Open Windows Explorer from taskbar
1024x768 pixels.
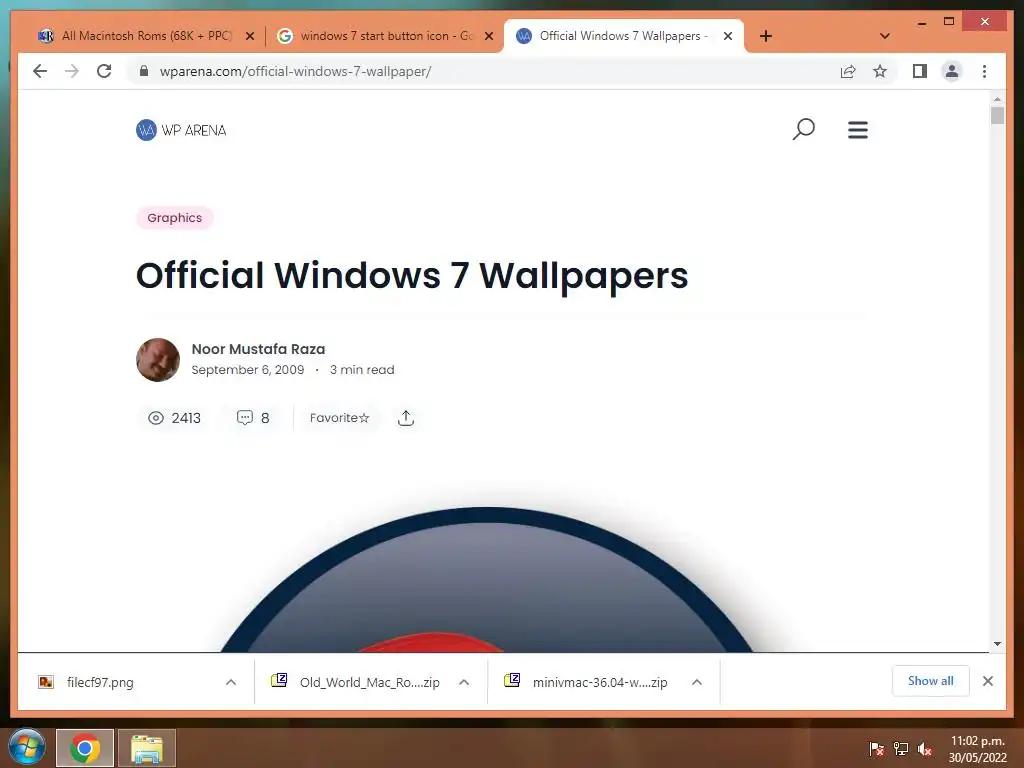(x=147, y=748)
